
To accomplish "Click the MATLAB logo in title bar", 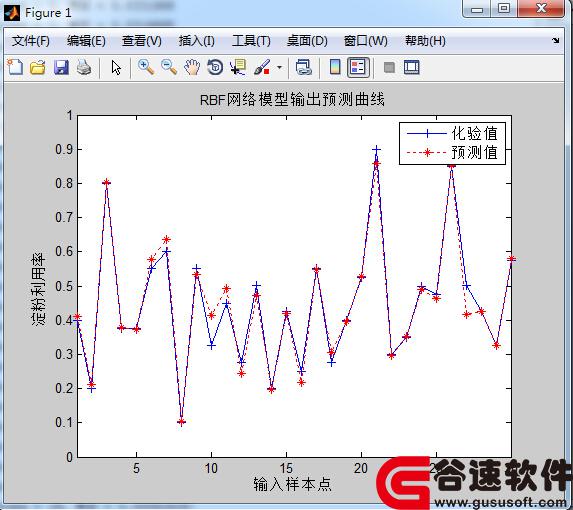I will (x=11, y=12).
